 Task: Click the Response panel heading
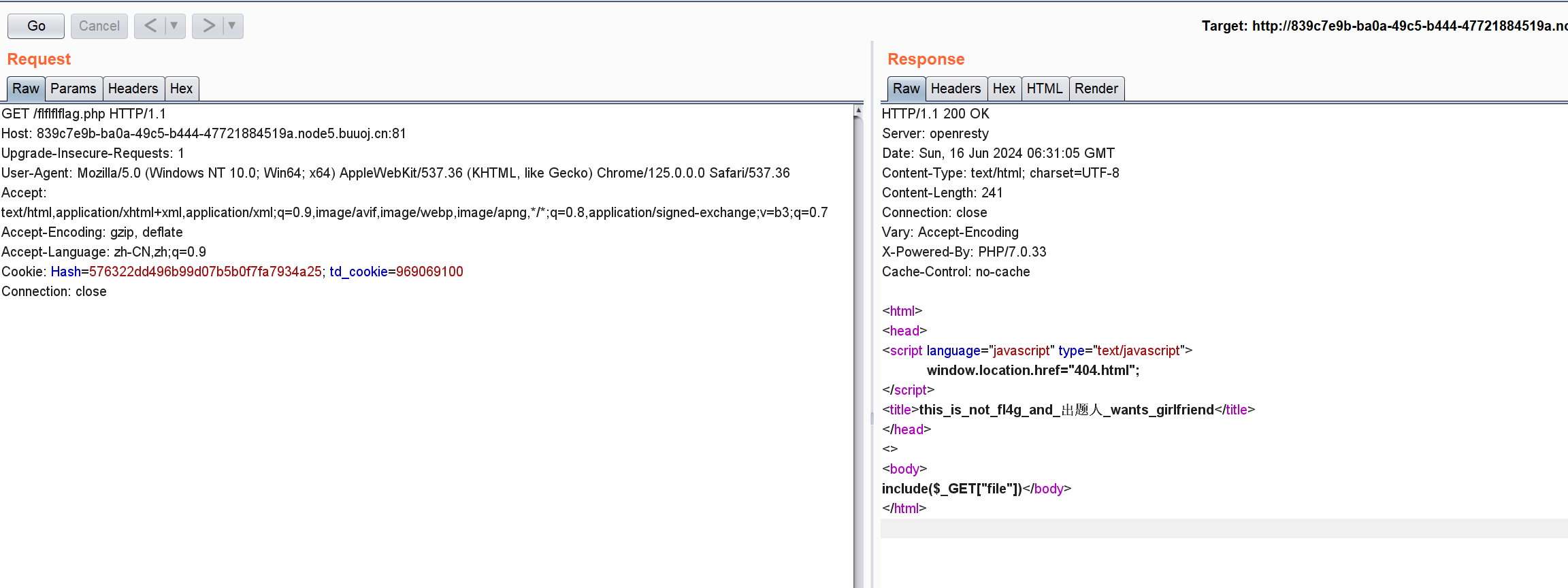tap(926, 59)
